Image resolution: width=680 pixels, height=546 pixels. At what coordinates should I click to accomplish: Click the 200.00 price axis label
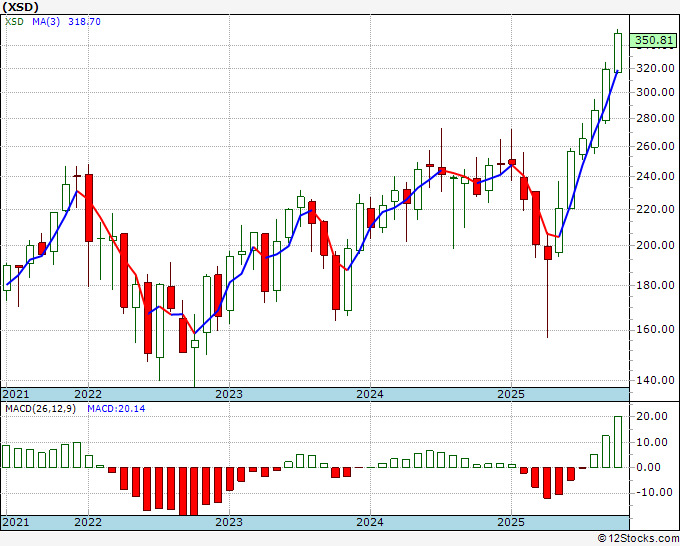coord(655,245)
